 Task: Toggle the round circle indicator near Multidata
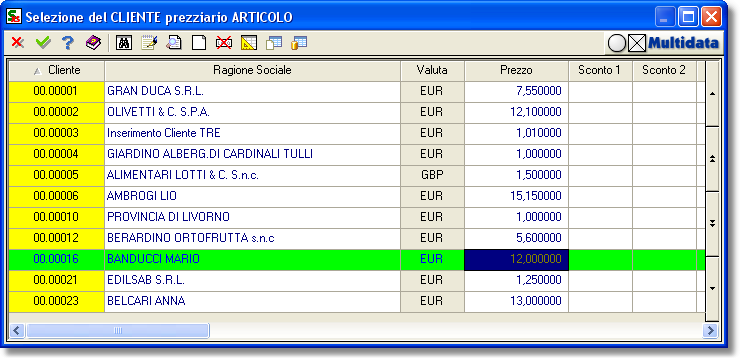click(x=617, y=44)
